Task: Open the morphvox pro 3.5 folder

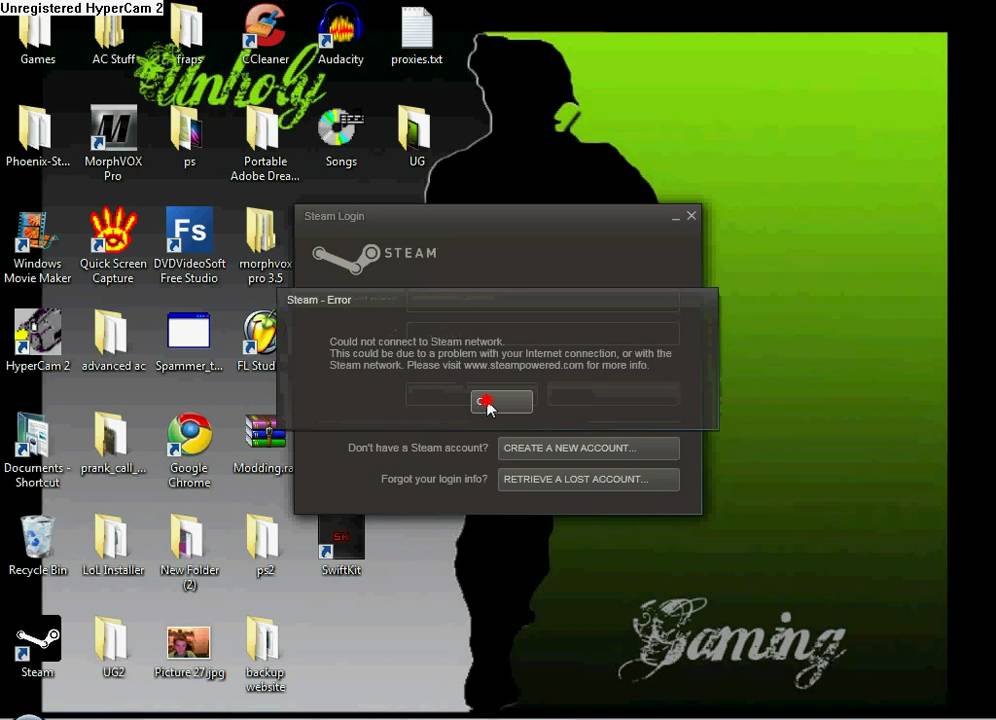Action: (x=265, y=247)
